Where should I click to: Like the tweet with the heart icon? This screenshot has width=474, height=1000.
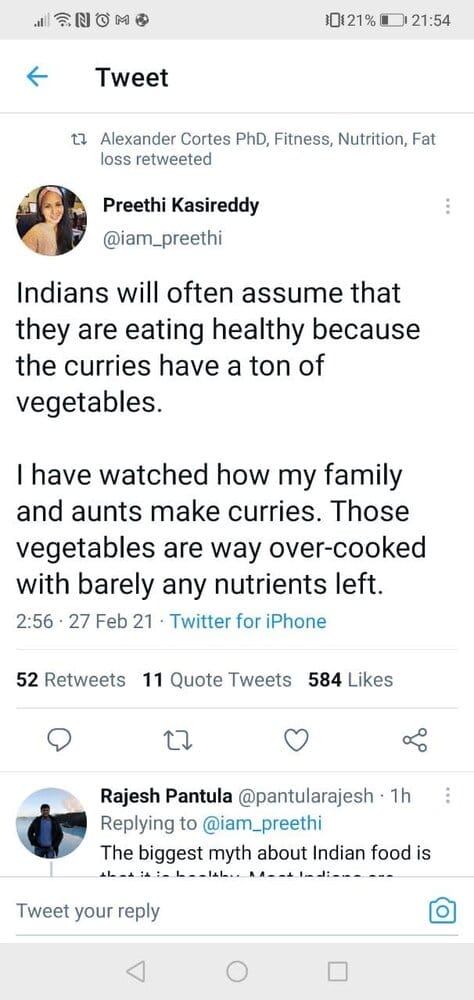pyautogui.click(x=296, y=740)
